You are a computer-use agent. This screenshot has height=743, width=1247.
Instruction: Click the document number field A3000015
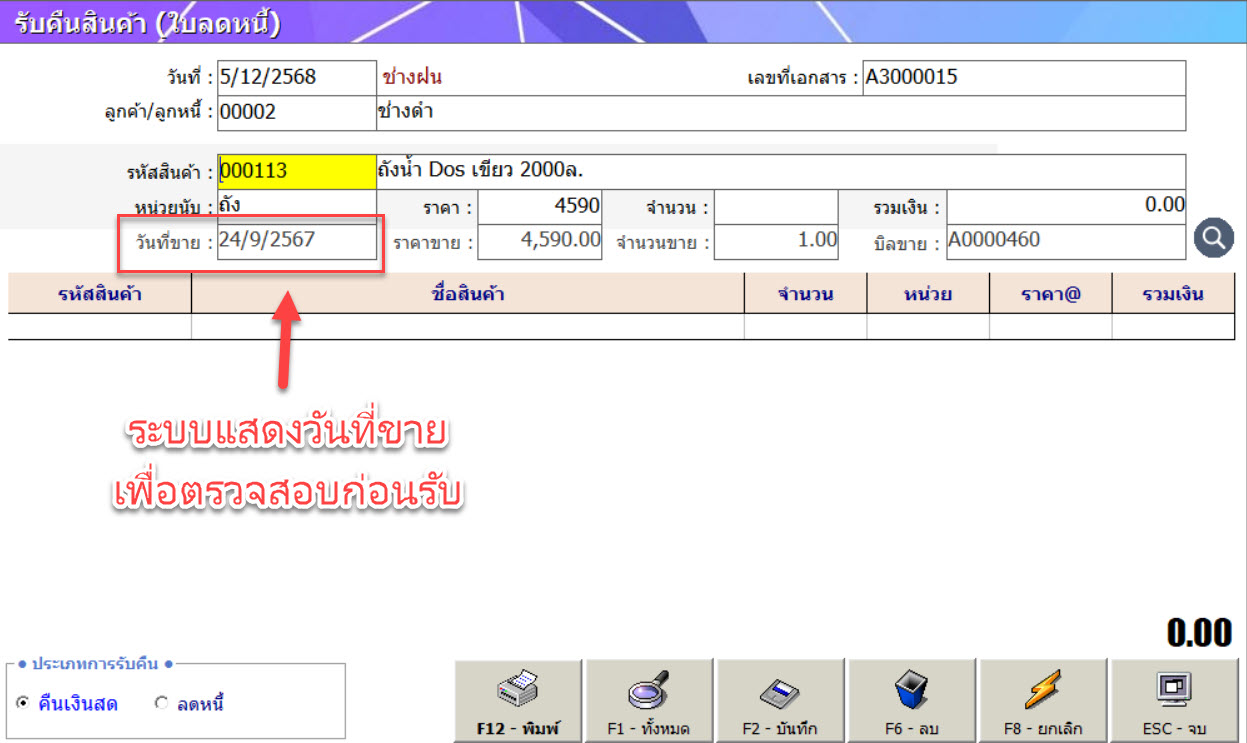[1023, 77]
